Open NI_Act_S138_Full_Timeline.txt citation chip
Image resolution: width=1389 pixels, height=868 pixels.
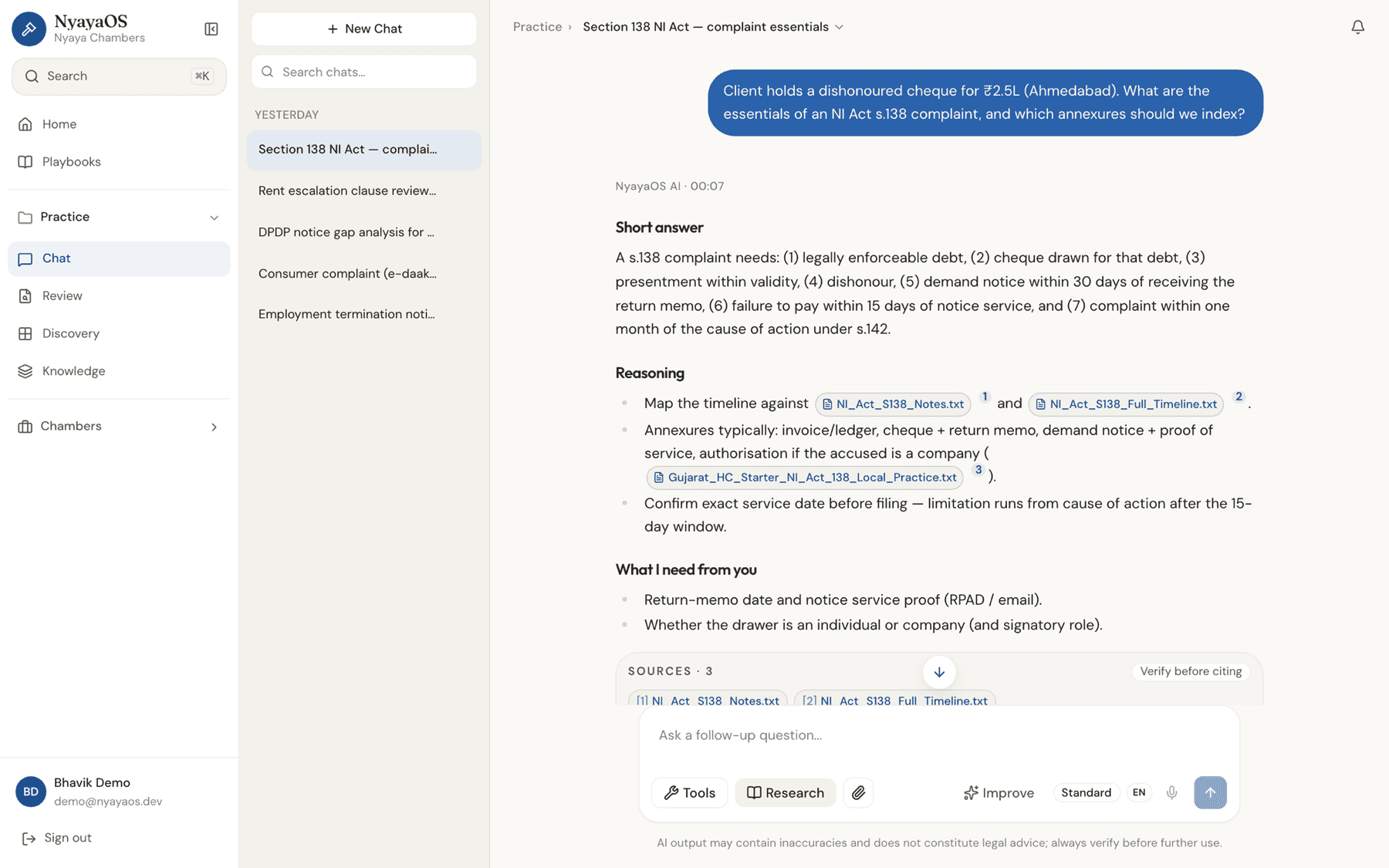pos(1126,404)
